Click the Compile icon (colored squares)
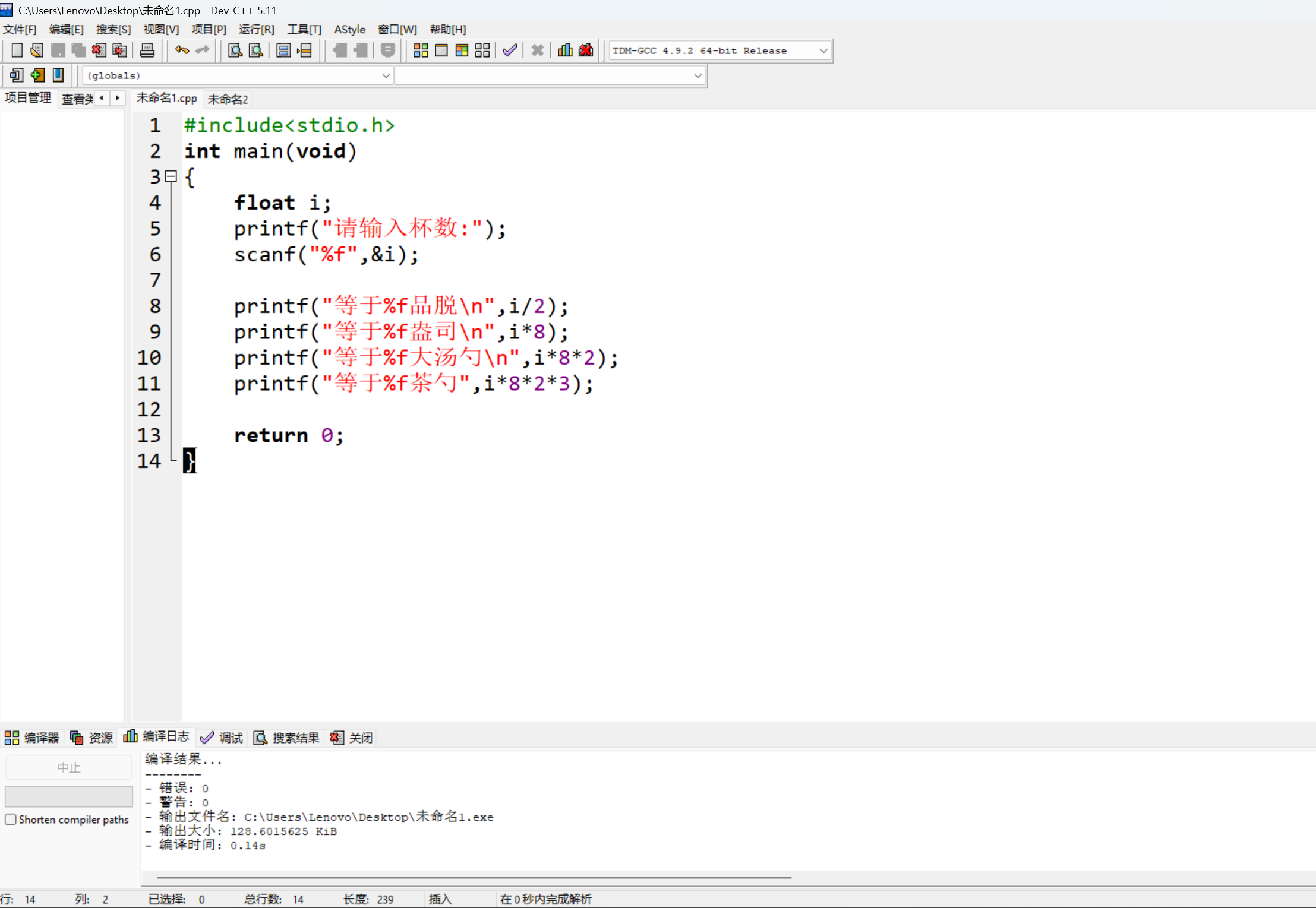Image resolution: width=1316 pixels, height=908 pixels. coord(421,50)
